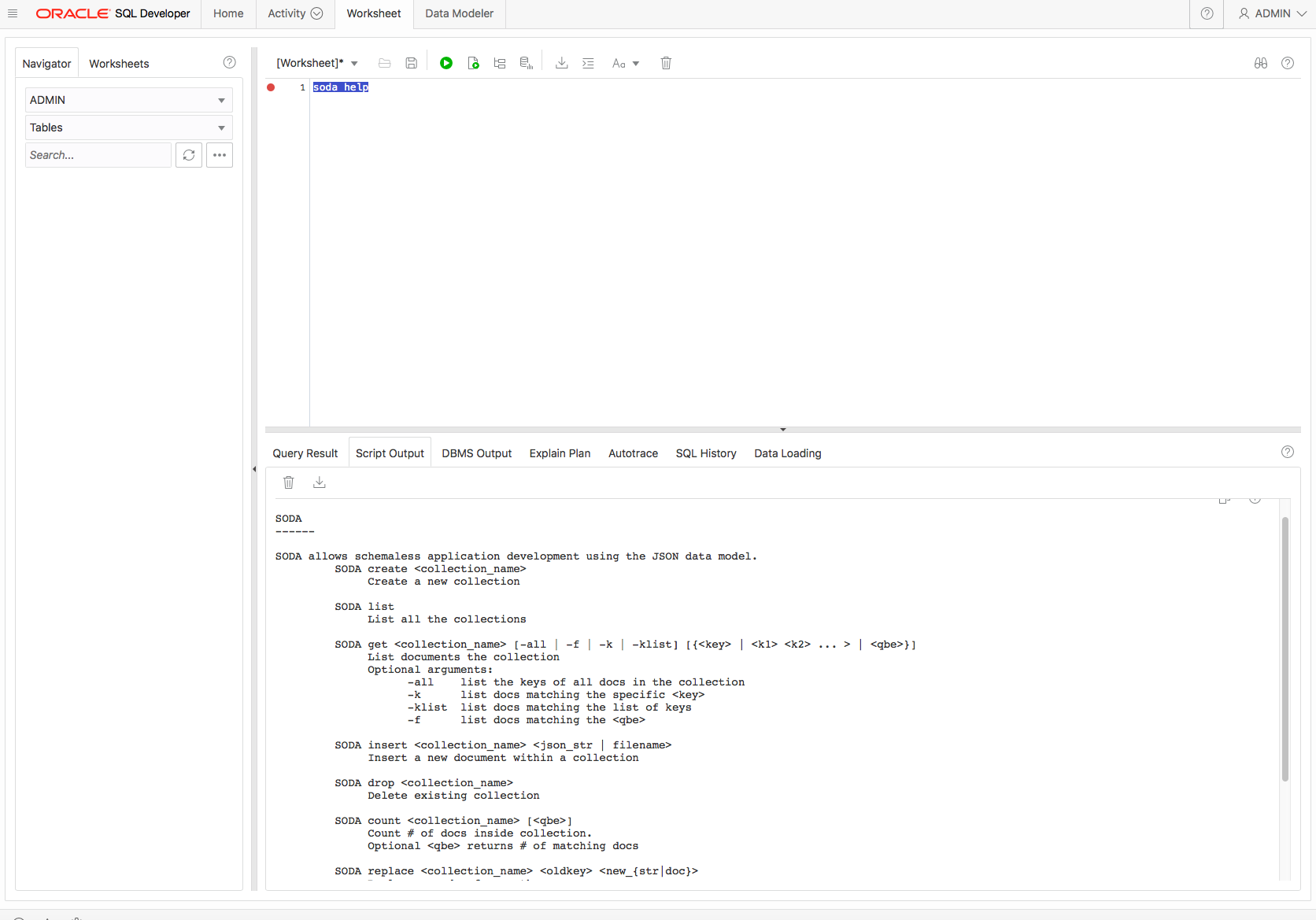Save the current worksheet
Image resolution: width=1316 pixels, height=920 pixels.
click(x=411, y=63)
